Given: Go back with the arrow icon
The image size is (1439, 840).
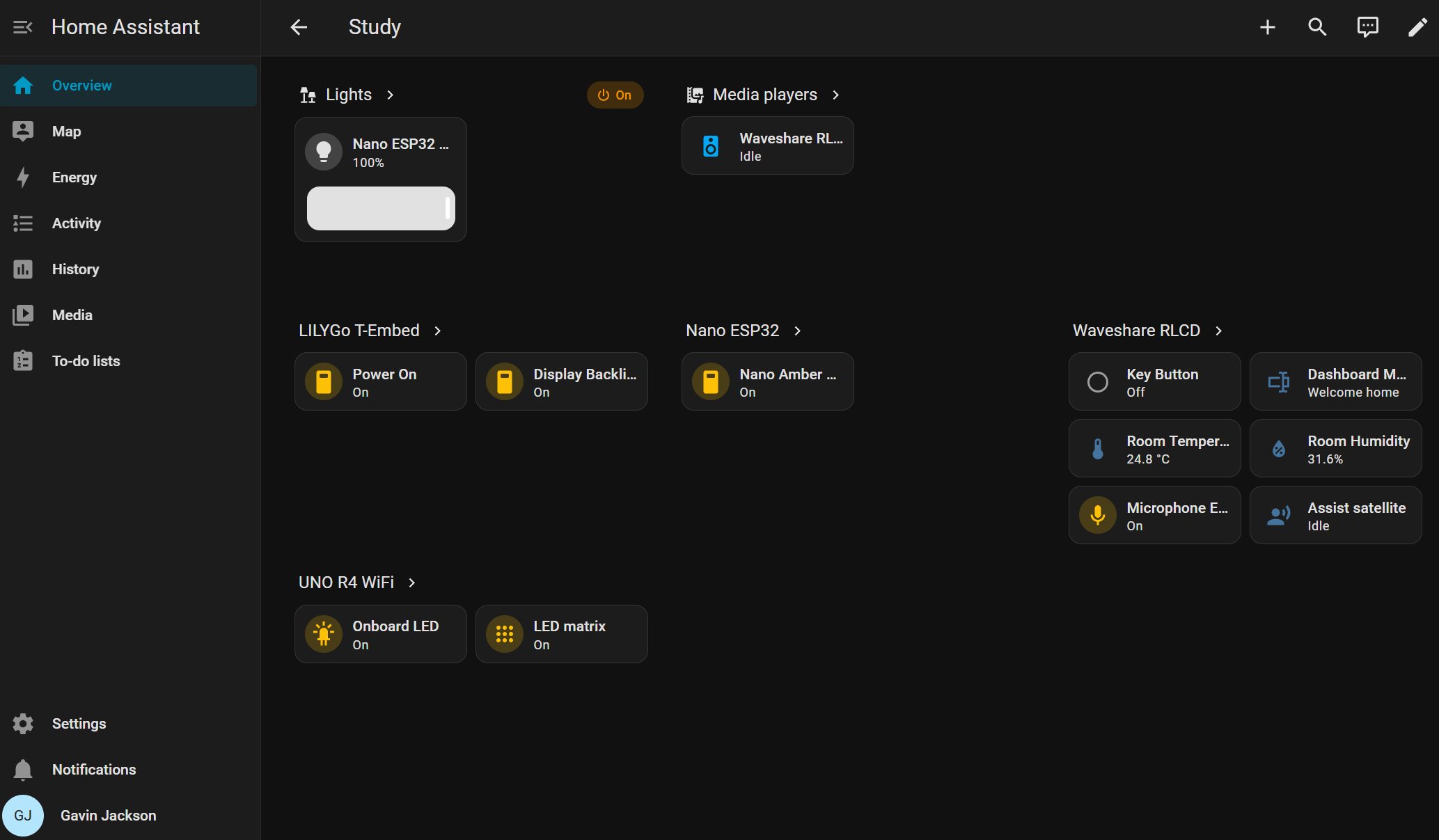Looking at the screenshot, I should 299,27.
